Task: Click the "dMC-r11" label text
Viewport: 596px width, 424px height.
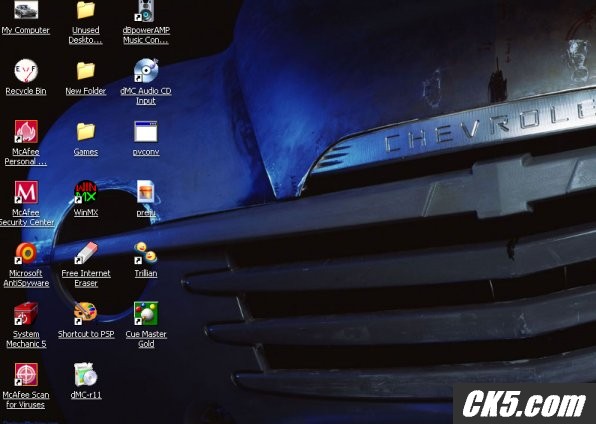Action: (x=86, y=395)
